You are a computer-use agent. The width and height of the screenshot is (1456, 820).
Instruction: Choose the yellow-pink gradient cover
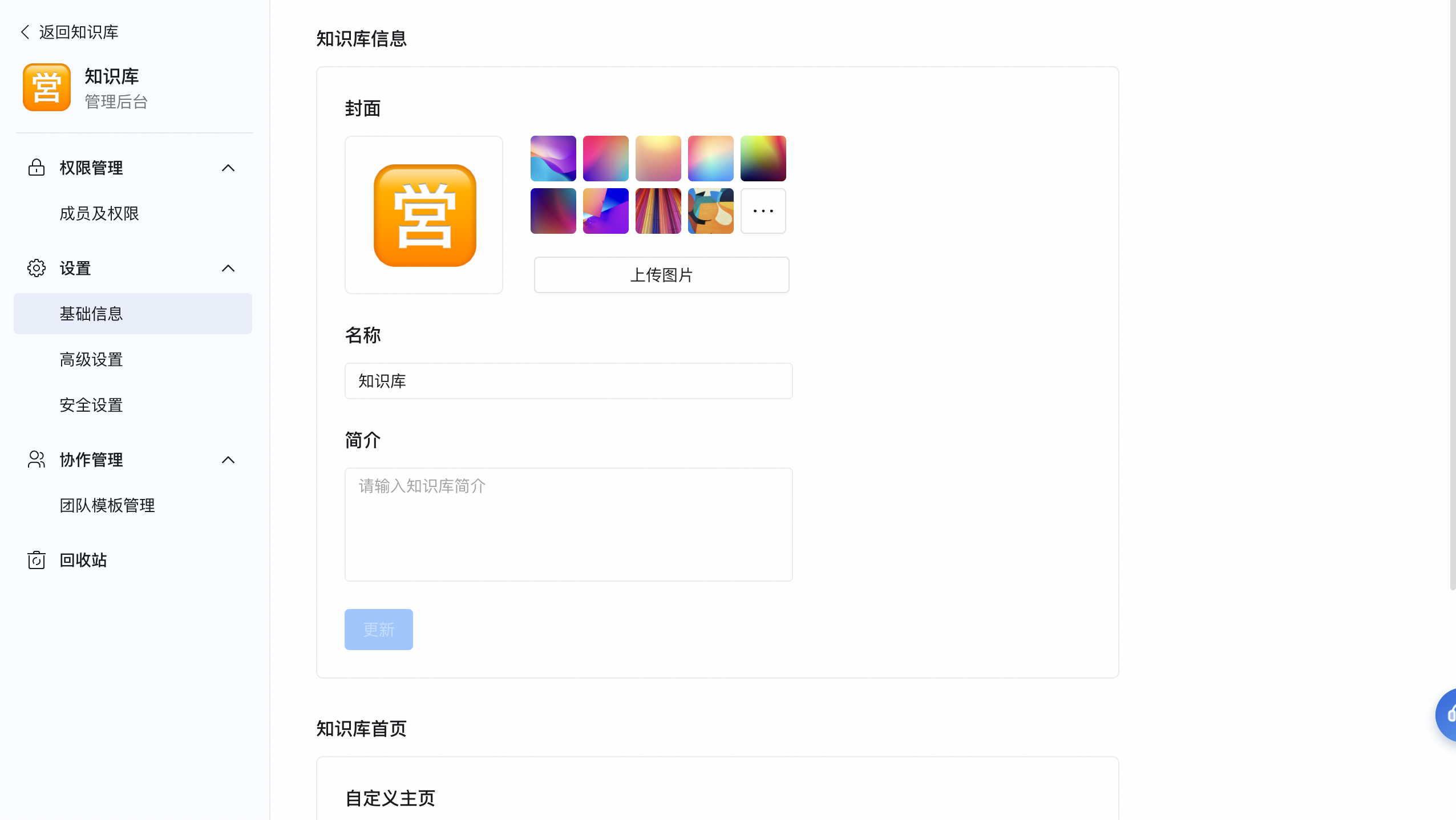tap(658, 159)
